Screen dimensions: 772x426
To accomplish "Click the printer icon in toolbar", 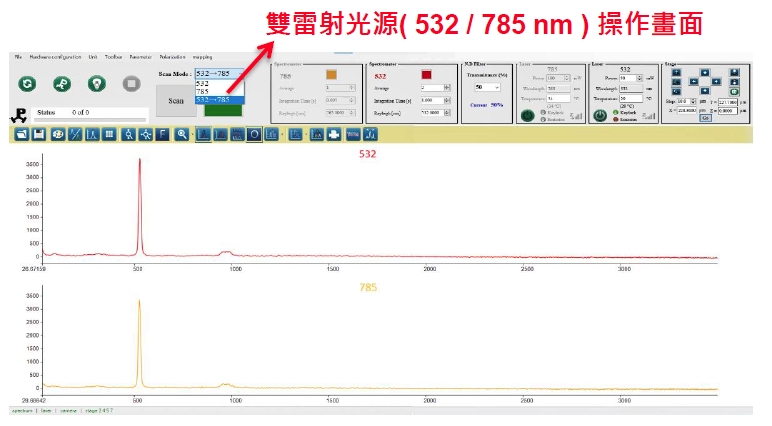I will coord(333,134).
